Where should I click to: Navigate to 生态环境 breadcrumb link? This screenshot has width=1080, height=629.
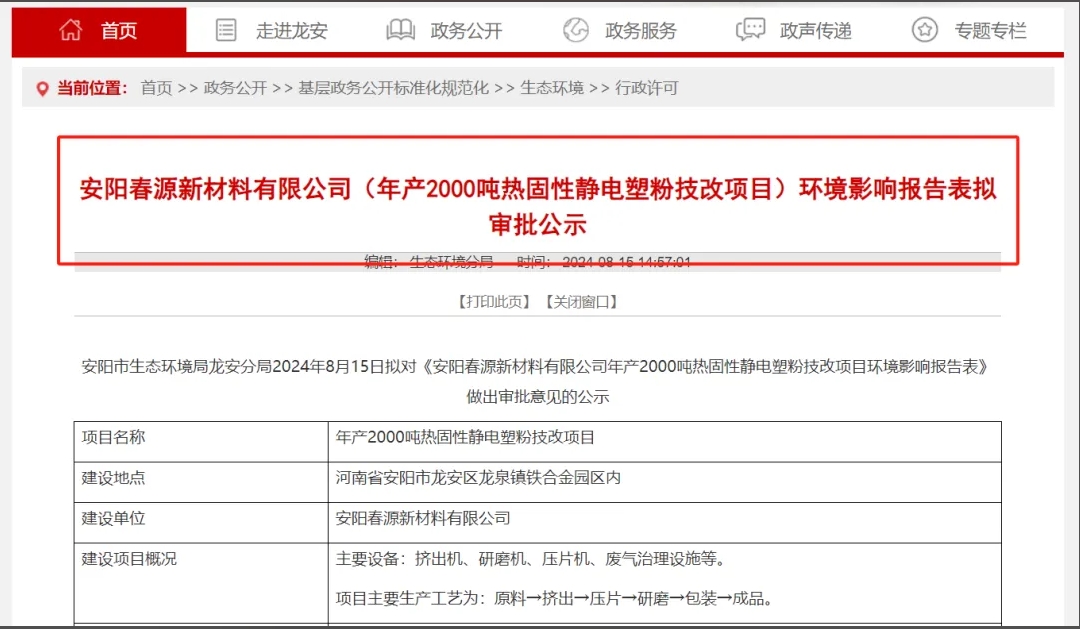552,88
